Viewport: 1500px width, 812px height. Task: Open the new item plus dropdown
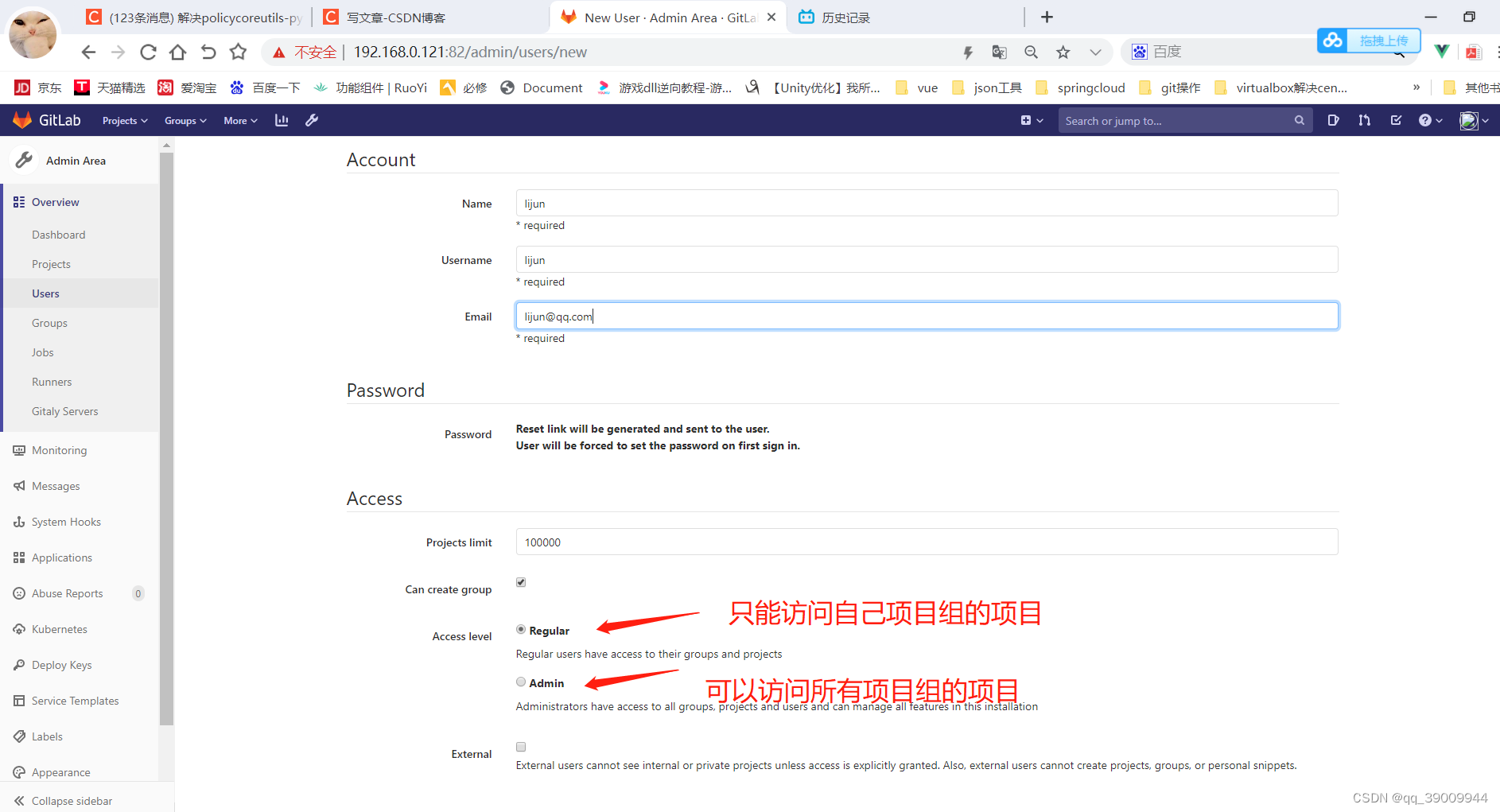(x=1032, y=120)
